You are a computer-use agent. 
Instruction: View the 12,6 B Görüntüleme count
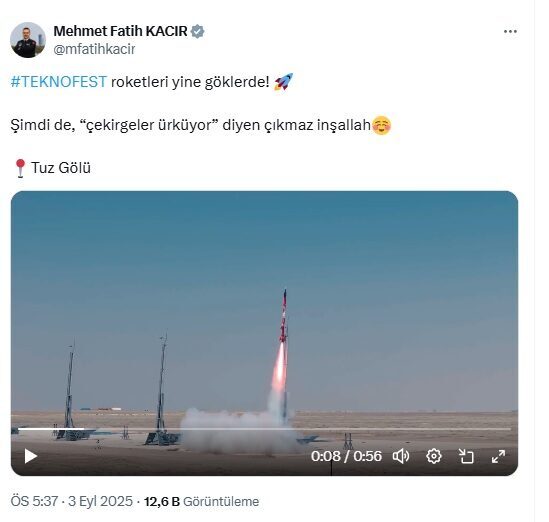(201, 501)
